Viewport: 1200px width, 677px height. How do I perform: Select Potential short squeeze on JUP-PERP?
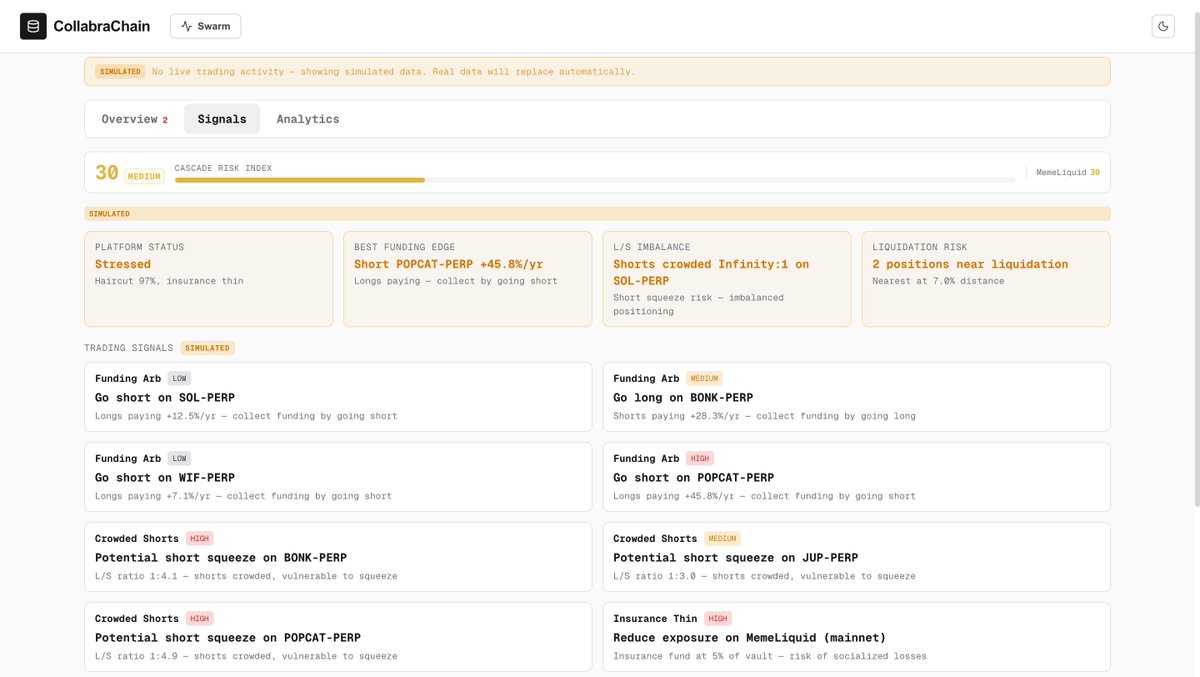[856, 557]
